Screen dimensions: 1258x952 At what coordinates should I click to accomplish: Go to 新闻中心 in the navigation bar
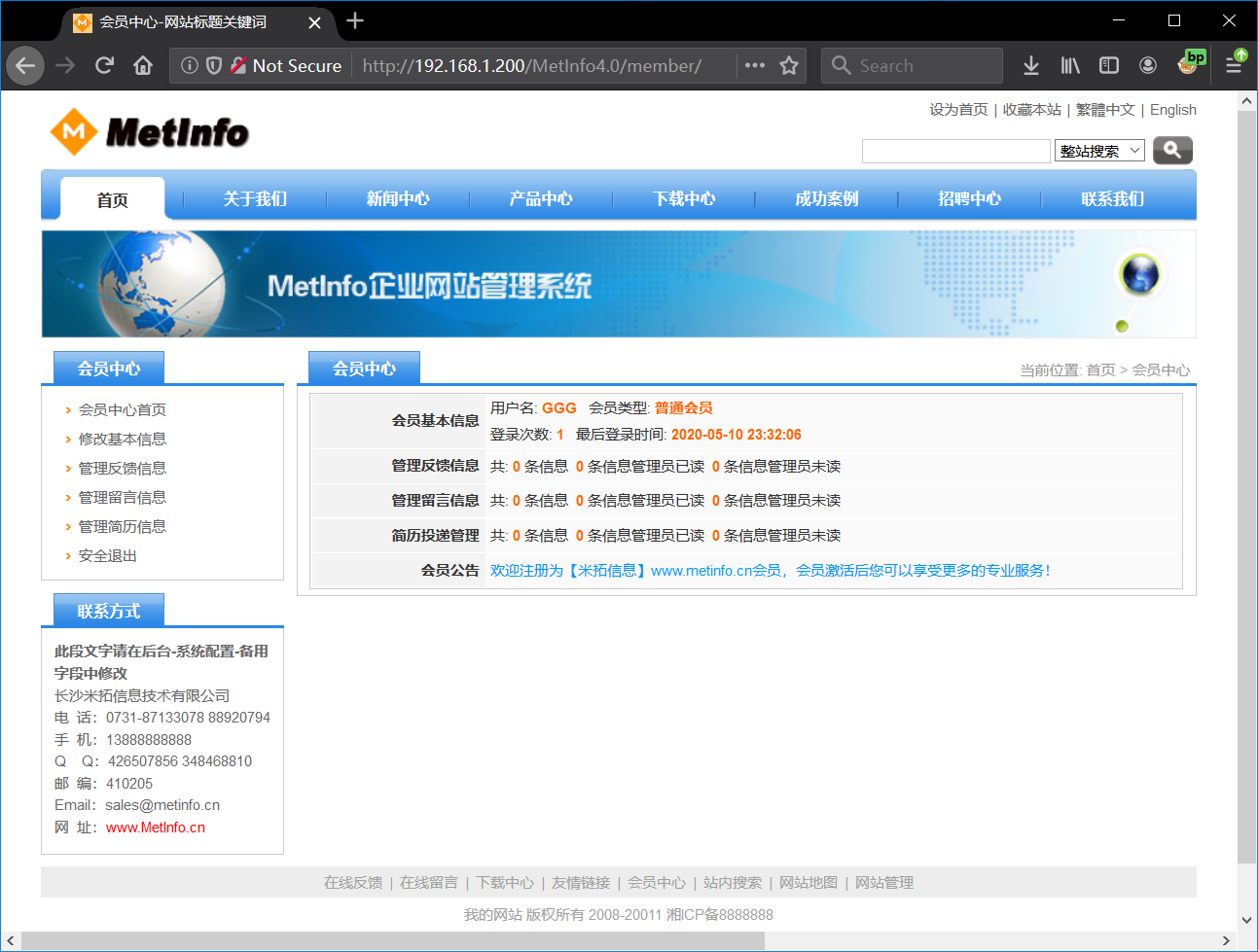pos(398,198)
